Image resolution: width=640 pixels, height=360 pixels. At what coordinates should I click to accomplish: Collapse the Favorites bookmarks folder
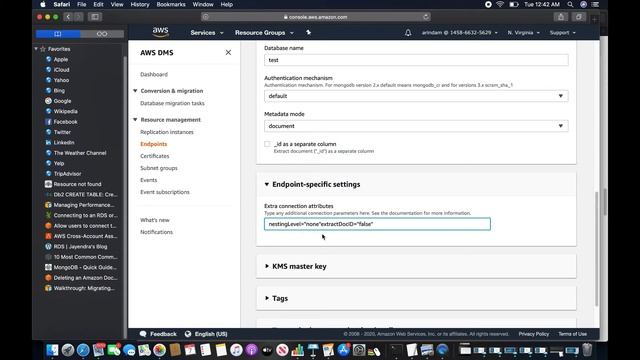point(36,49)
